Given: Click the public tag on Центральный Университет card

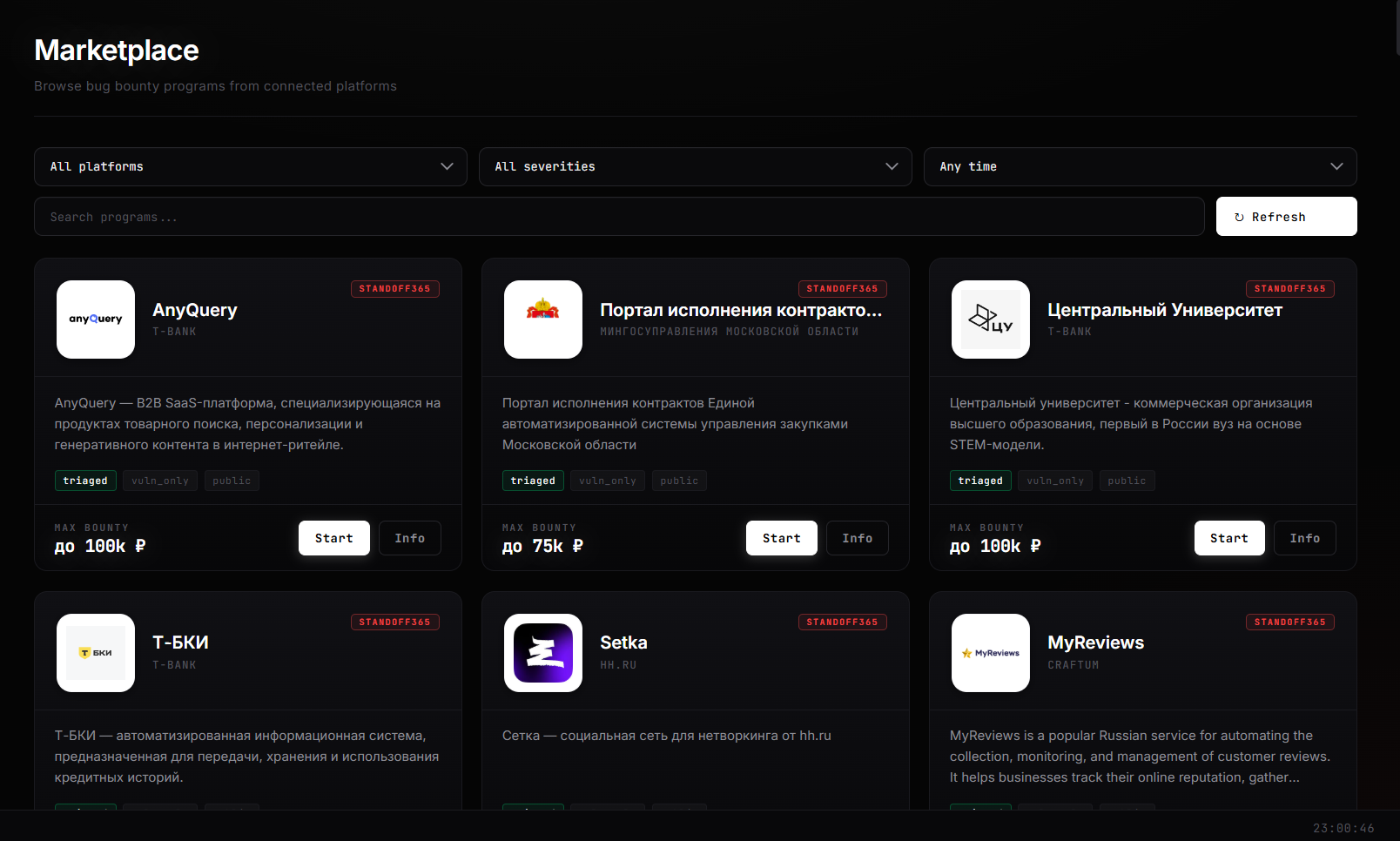Looking at the screenshot, I should [1127, 481].
